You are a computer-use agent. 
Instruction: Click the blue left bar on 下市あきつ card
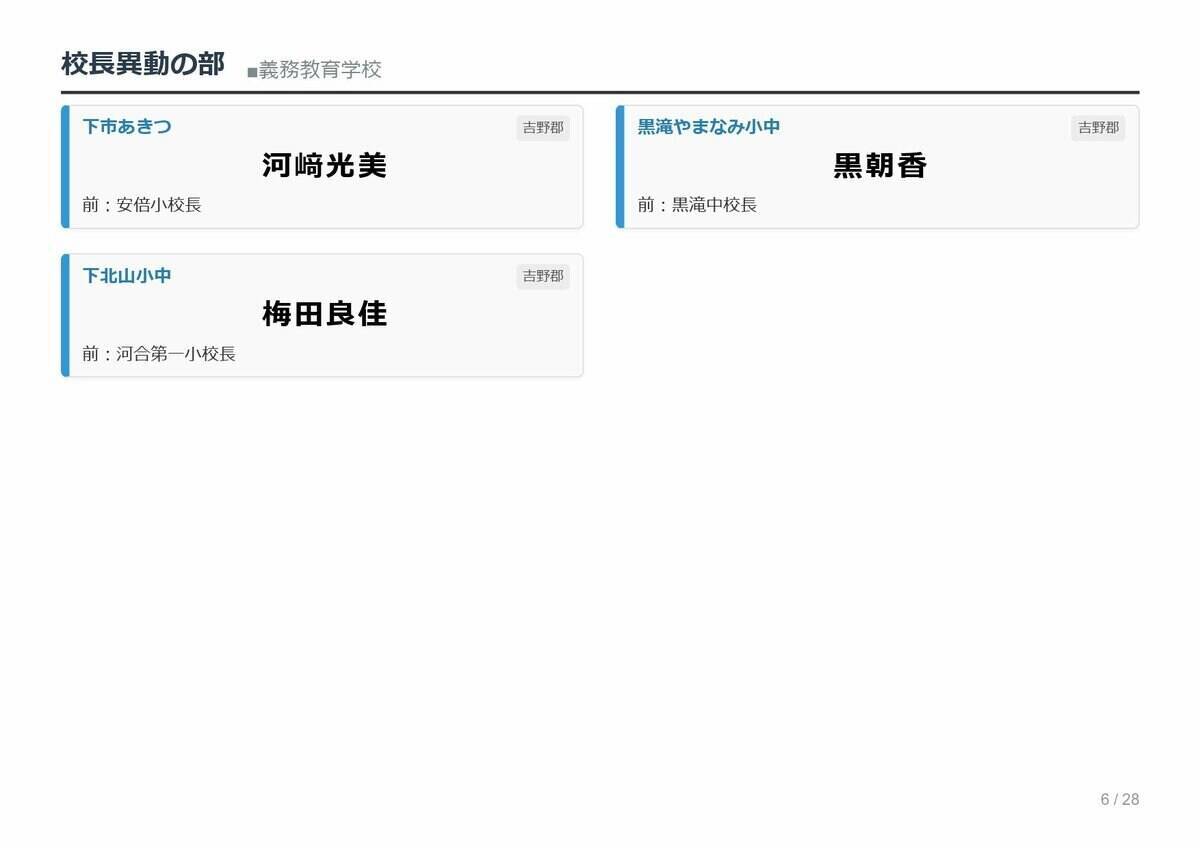point(64,165)
